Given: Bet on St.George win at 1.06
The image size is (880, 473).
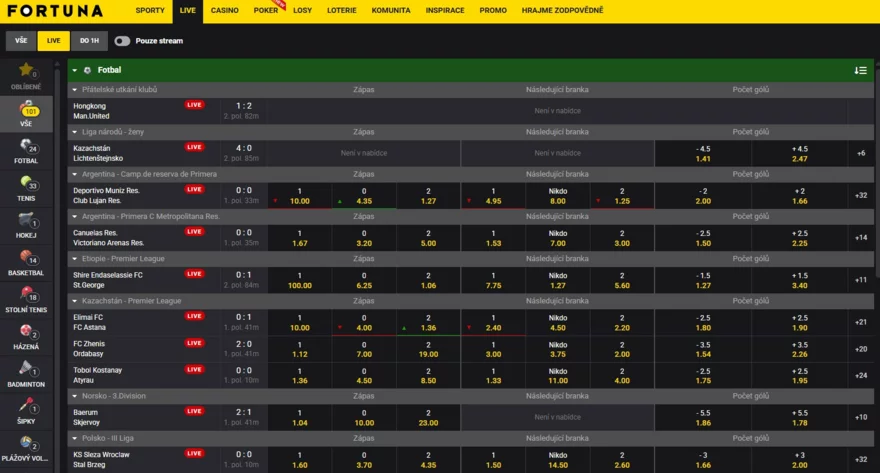Looking at the screenshot, I should [428, 280].
